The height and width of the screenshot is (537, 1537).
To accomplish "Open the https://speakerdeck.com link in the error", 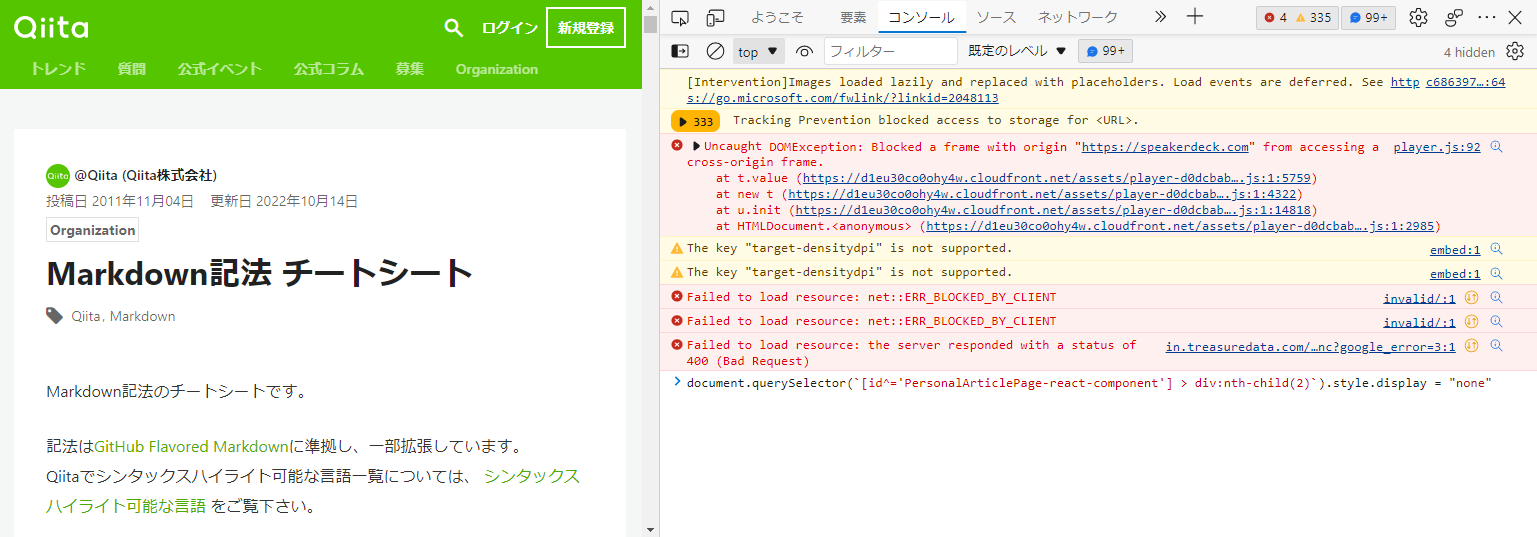I will click(x=1165, y=147).
